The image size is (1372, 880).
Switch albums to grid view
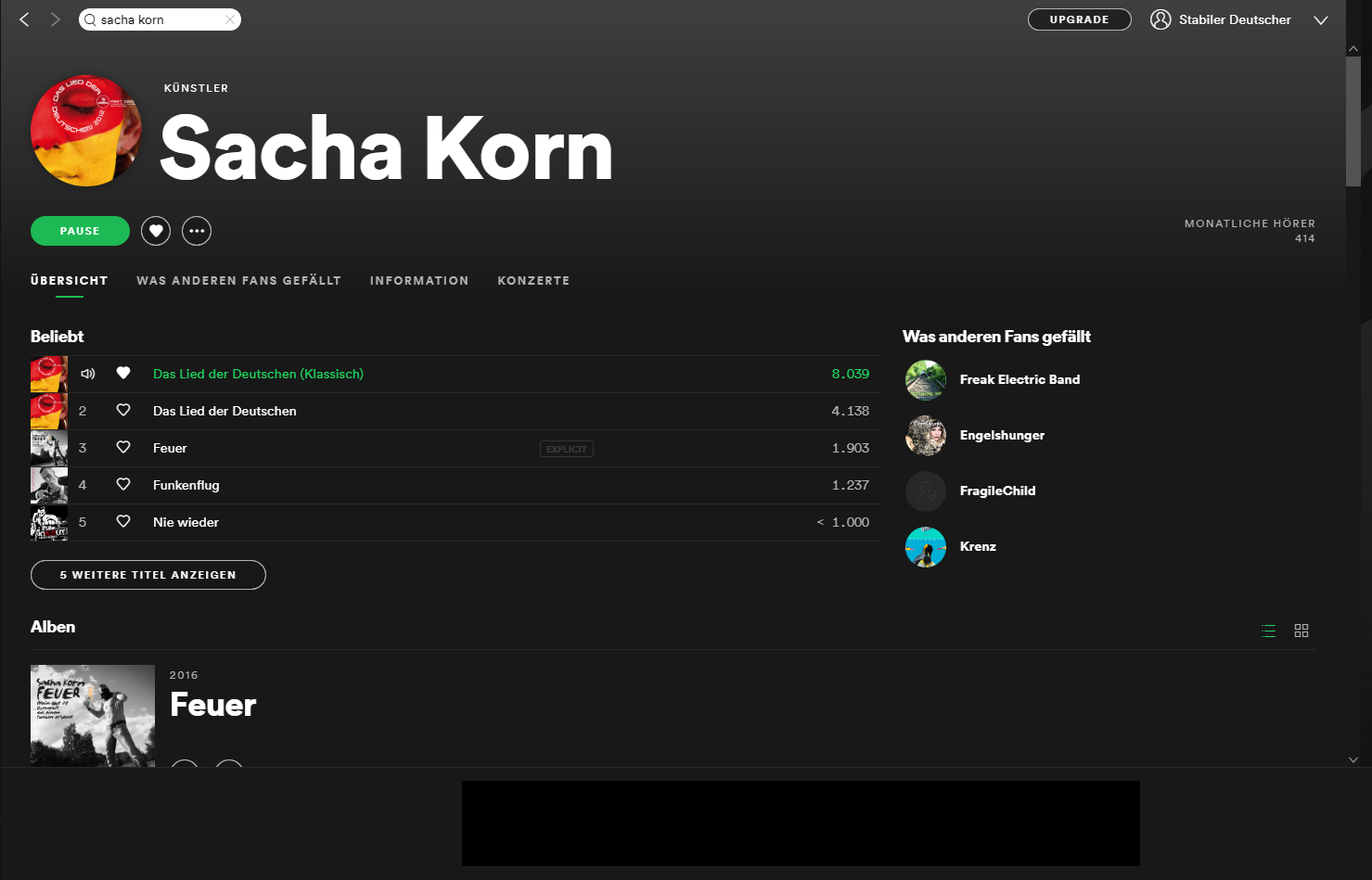tap(1301, 631)
